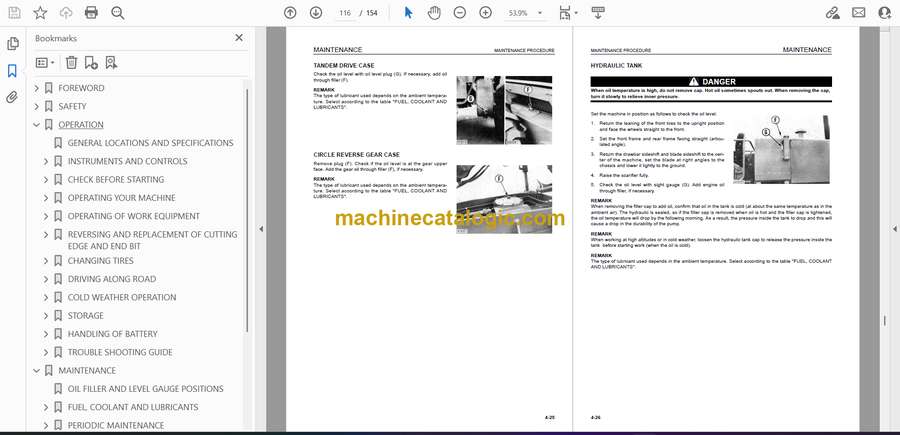Select the PERIODIC MAINTENANCE bookmark
900x435 pixels.
point(116,425)
